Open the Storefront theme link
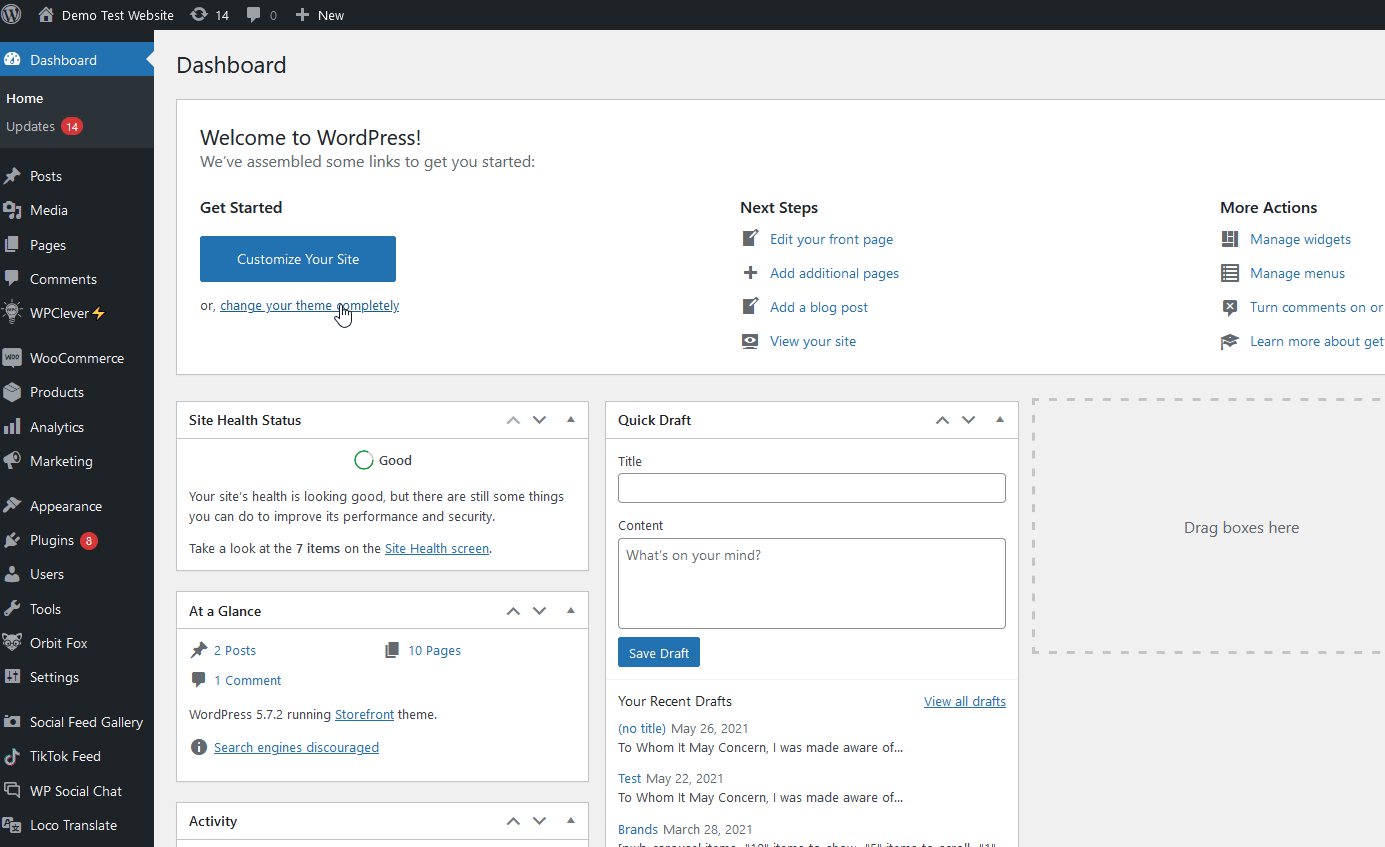This screenshot has width=1385, height=847. click(365, 714)
